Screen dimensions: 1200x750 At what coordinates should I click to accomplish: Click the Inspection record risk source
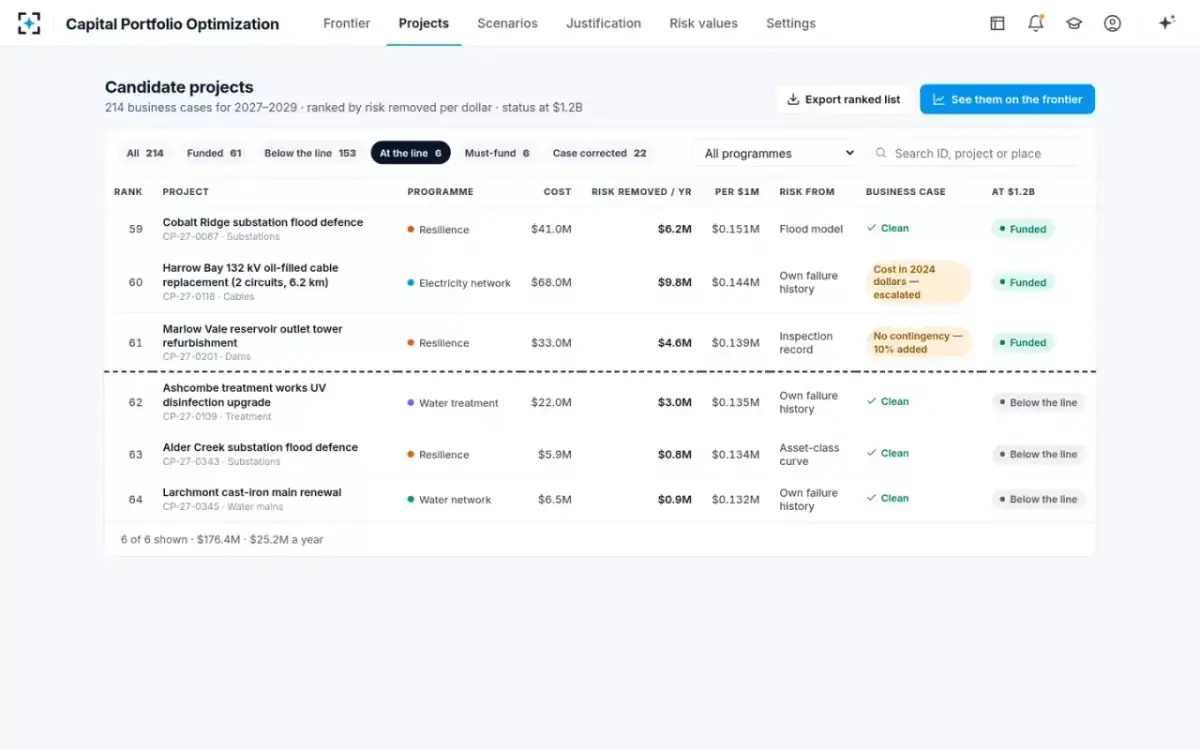[806, 343]
